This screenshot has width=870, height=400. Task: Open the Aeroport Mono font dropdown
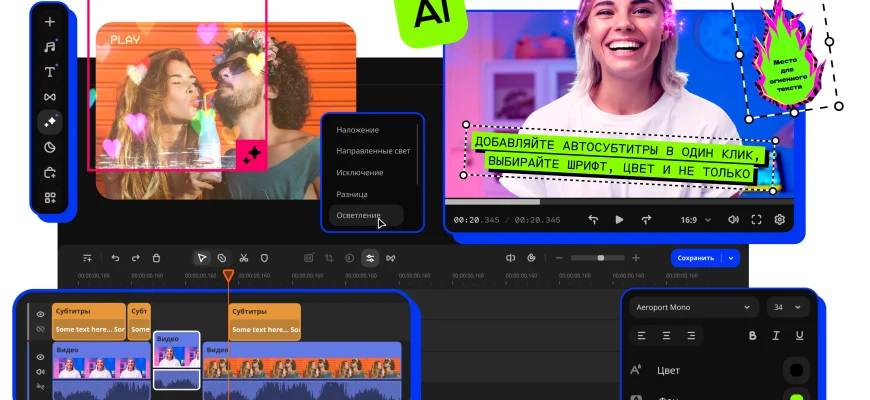[x=693, y=307]
